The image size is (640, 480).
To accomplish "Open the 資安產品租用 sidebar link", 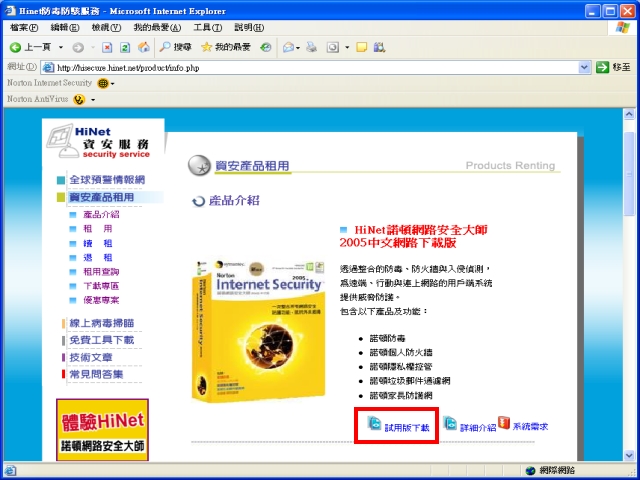I will click(x=101, y=197).
